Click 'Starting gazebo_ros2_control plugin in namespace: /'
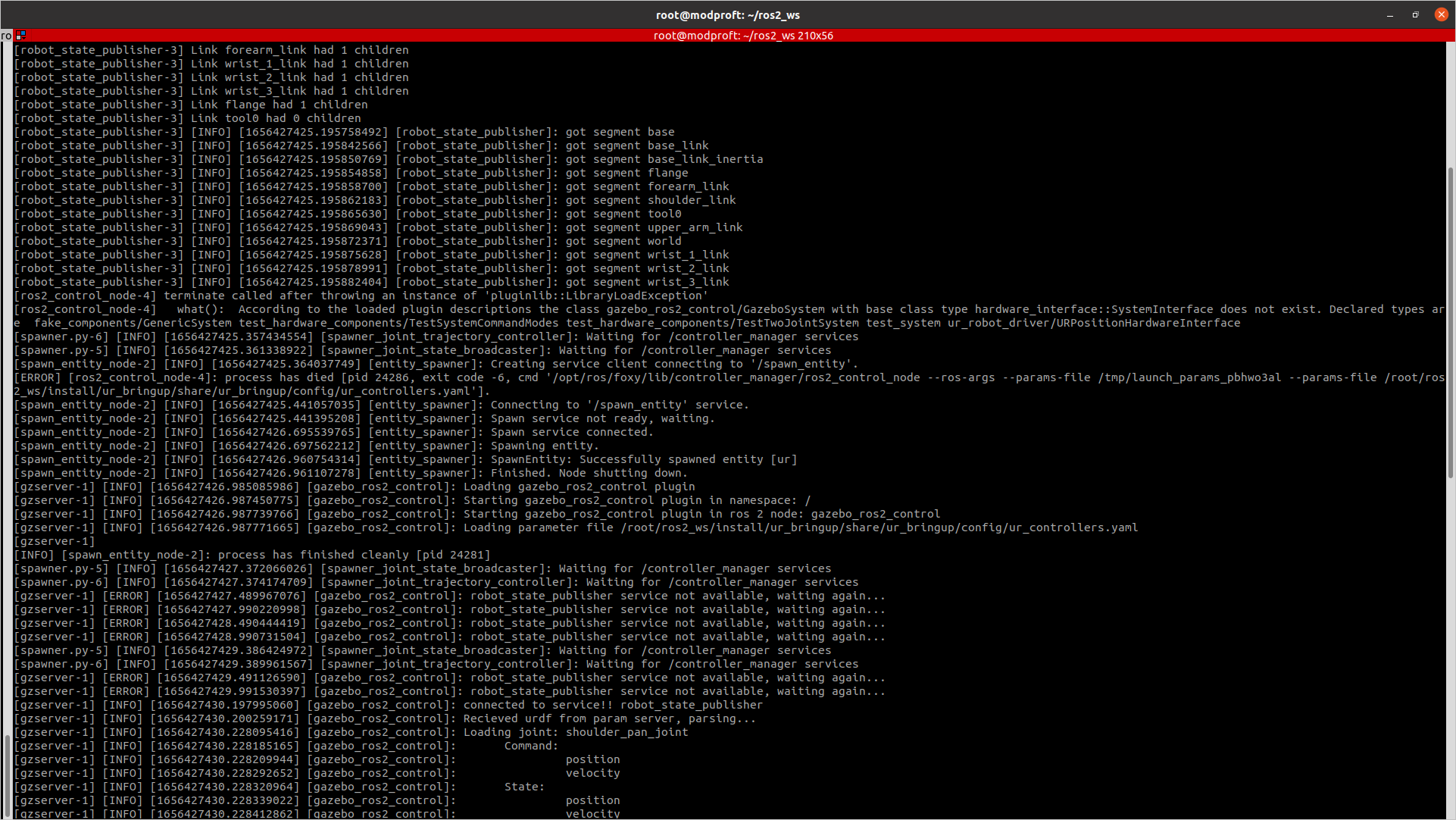 tap(637, 500)
